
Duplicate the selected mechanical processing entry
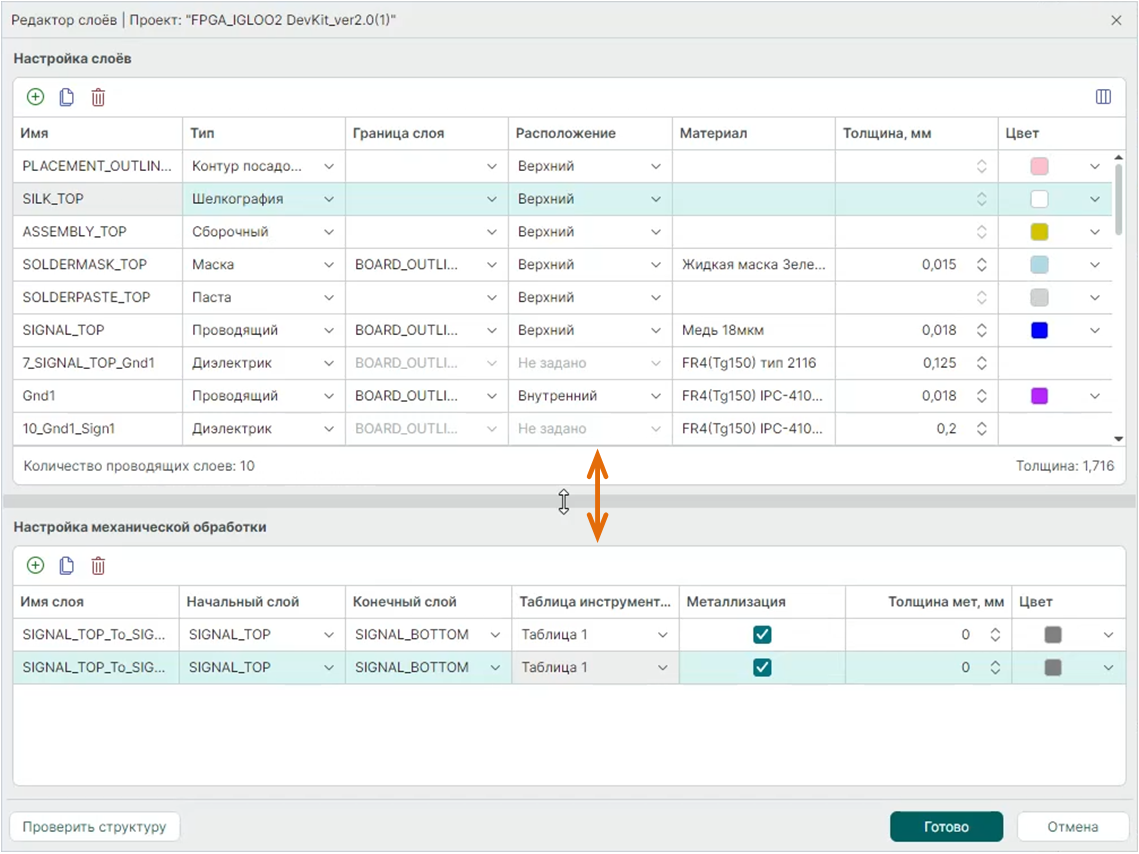(x=67, y=566)
